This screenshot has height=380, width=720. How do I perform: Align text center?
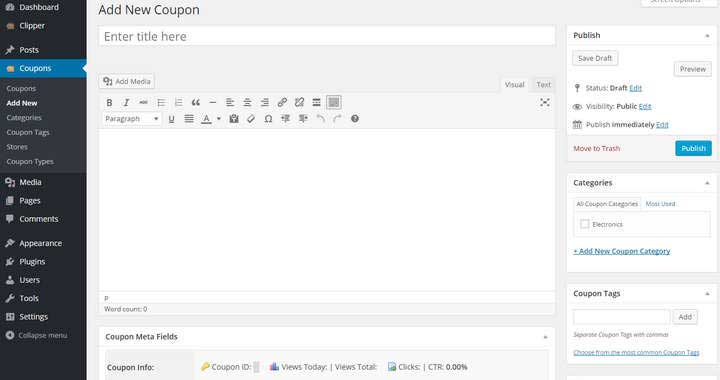tap(247, 102)
